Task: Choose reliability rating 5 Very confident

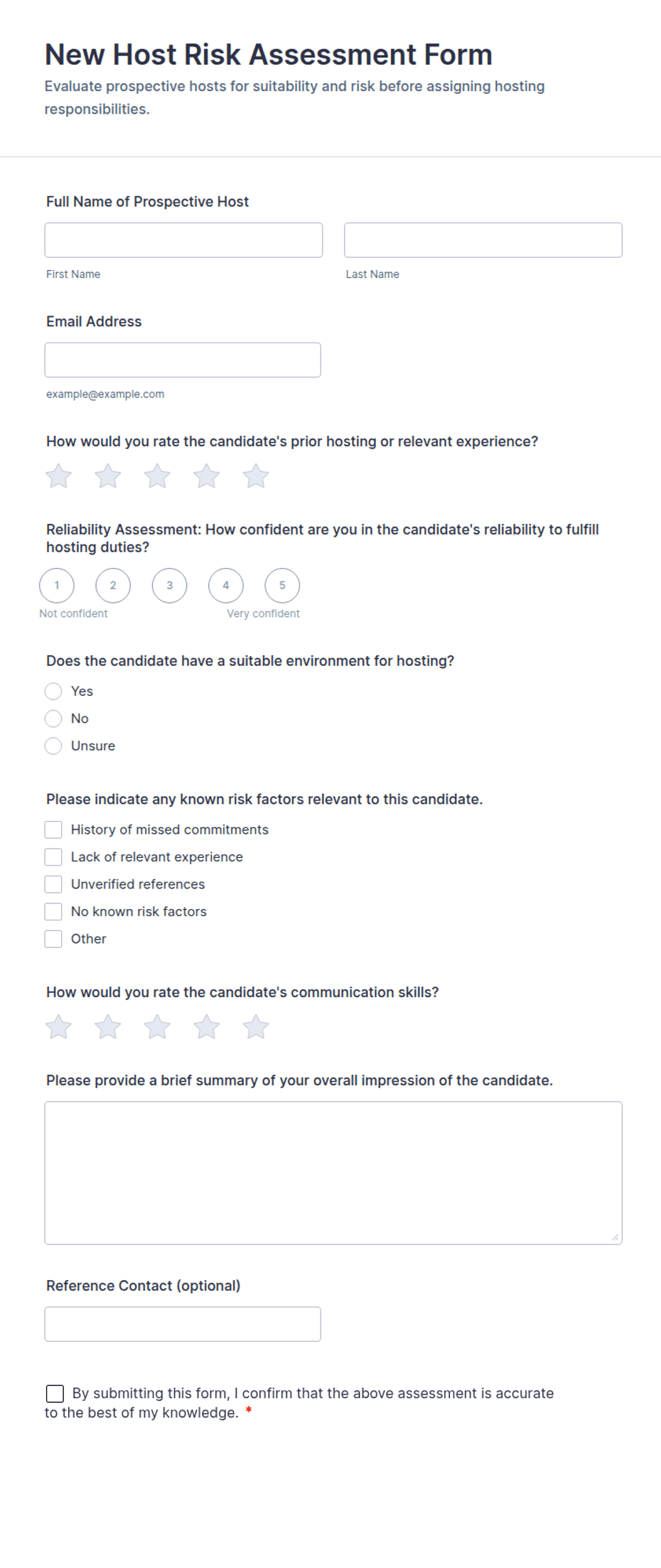Action: point(282,586)
